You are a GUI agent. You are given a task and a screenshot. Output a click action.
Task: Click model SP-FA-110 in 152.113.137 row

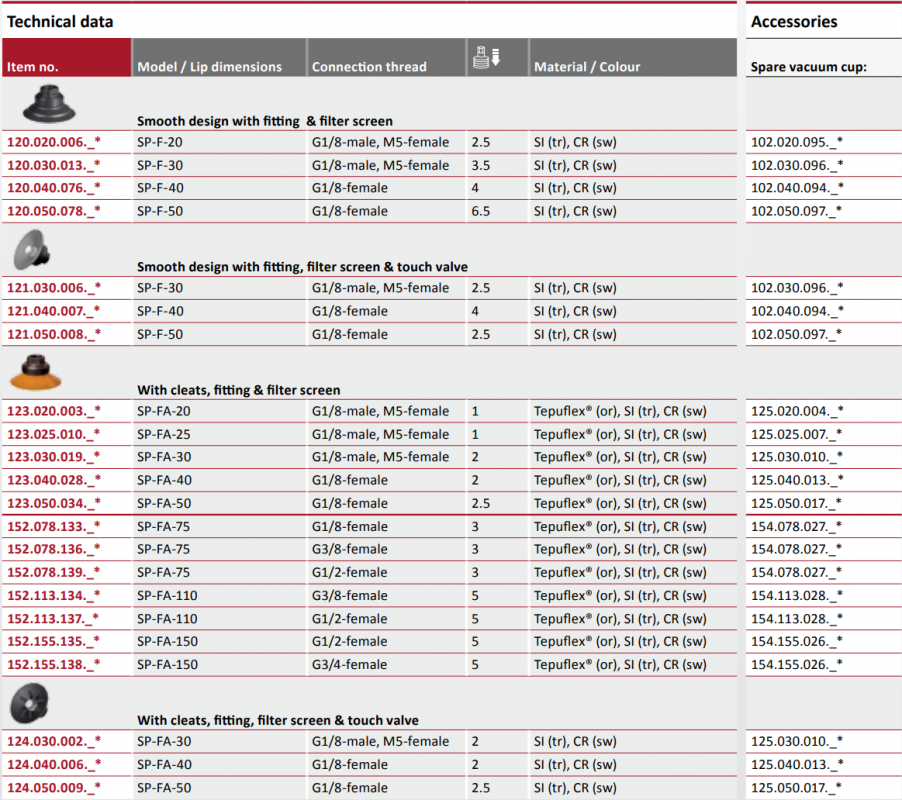click(x=167, y=619)
